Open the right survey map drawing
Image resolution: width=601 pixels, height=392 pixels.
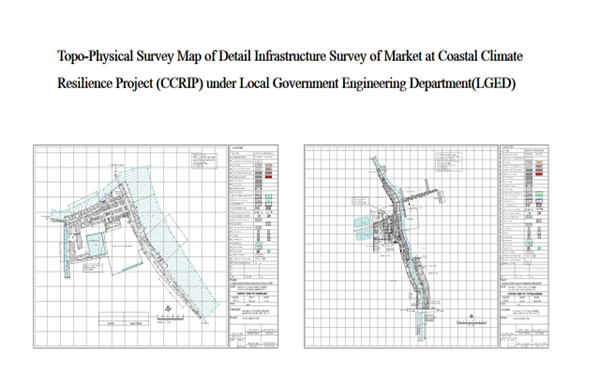(x=401, y=246)
